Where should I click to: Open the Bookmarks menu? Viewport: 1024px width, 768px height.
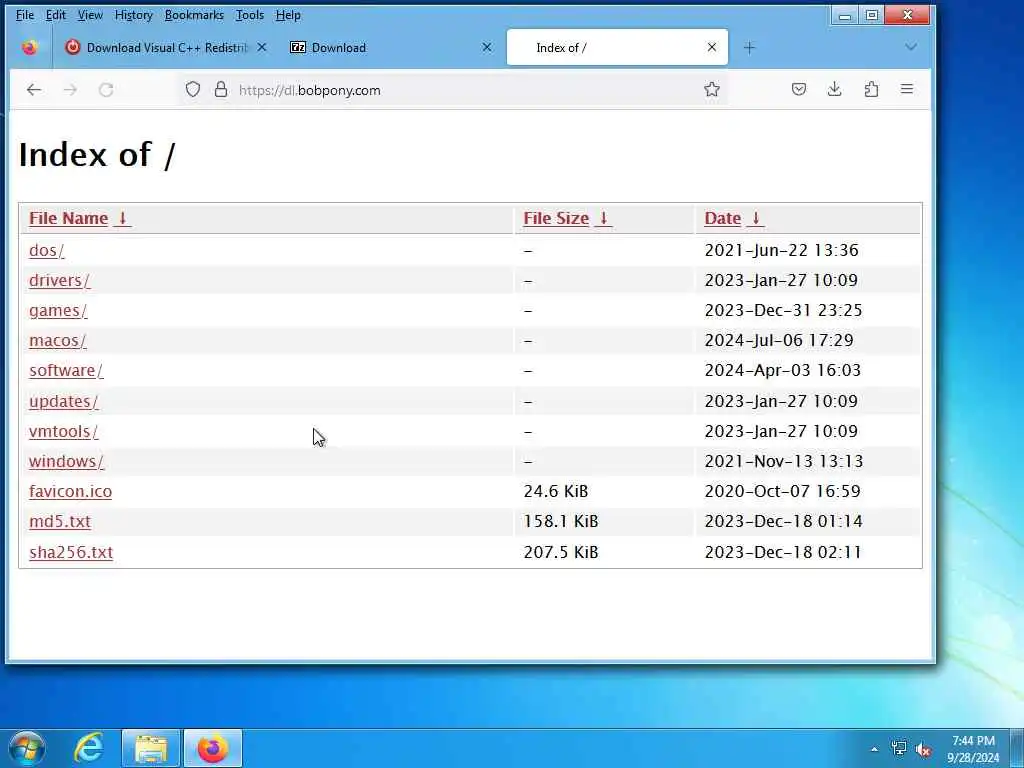tap(194, 15)
